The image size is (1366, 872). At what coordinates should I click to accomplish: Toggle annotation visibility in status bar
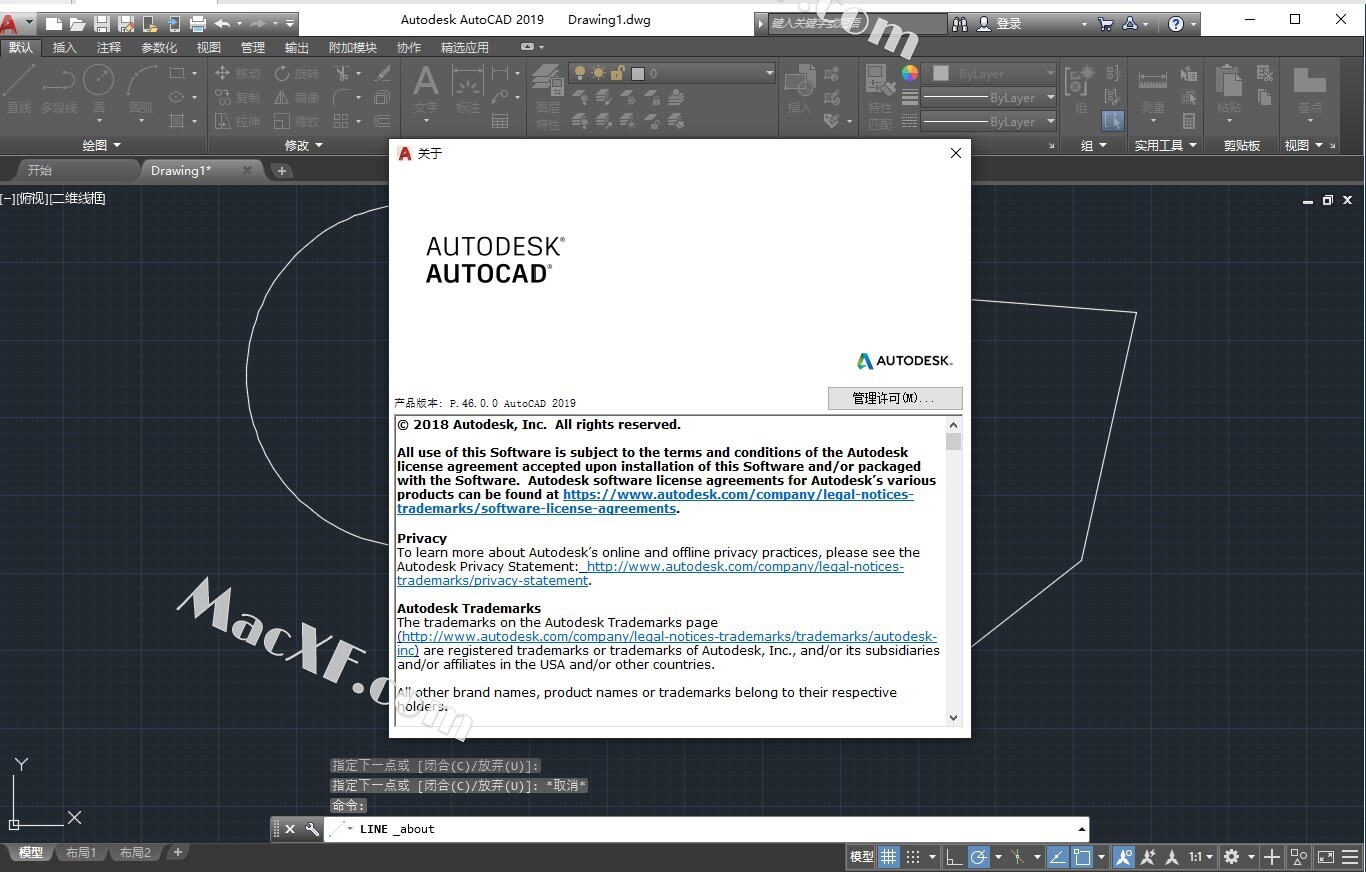[x=1124, y=857]
